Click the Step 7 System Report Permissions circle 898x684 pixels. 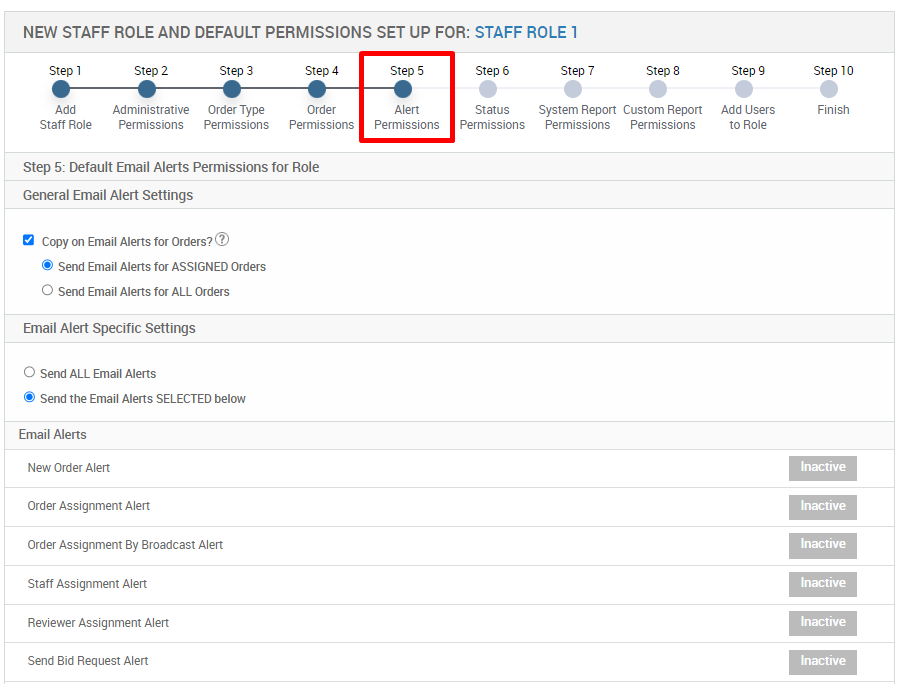(x=573, y=90)
